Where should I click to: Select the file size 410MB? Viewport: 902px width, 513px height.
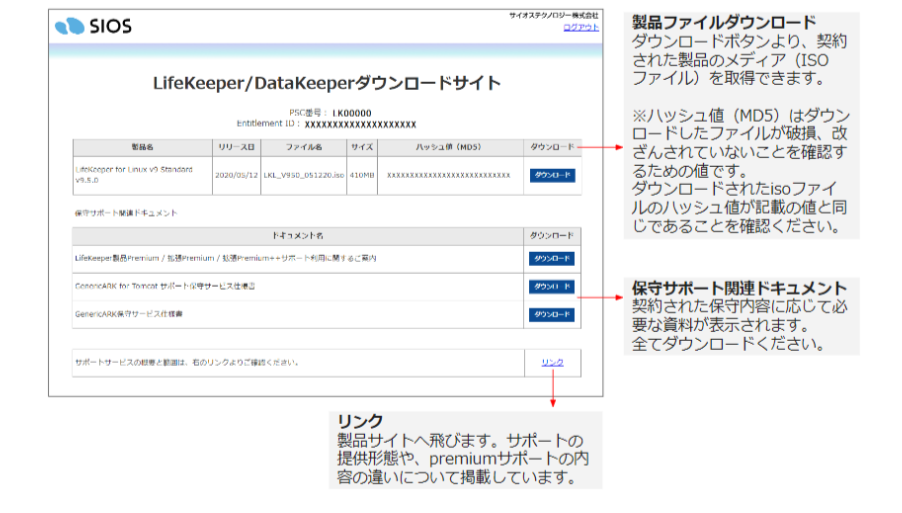click(362, 175)
